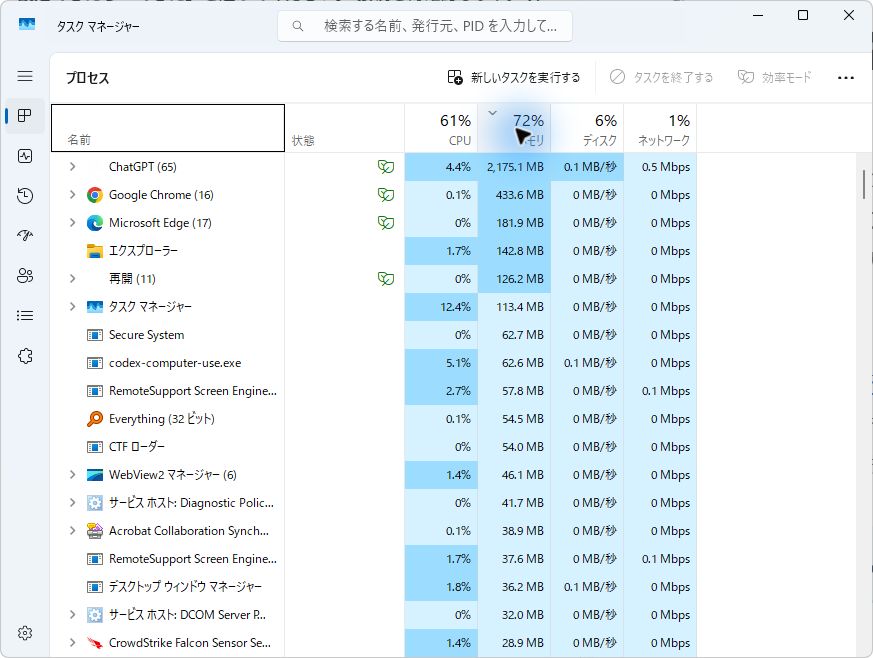Screen dimensions: 873x658
Task: Click the 54.5 MB value for Everything
Action: [523, 419]
